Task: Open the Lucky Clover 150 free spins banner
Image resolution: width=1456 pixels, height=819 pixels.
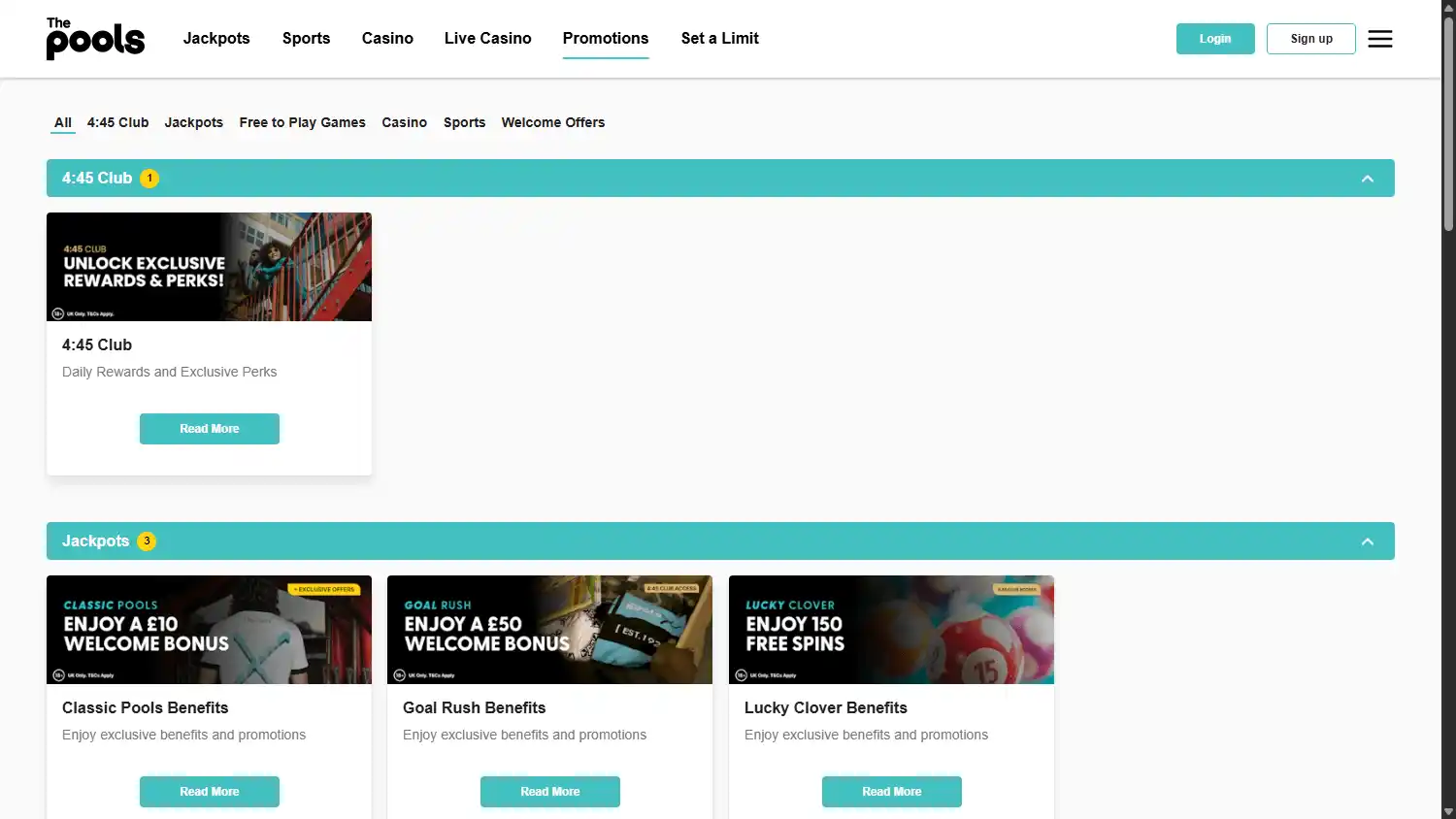Action: (x=891, y=630)
